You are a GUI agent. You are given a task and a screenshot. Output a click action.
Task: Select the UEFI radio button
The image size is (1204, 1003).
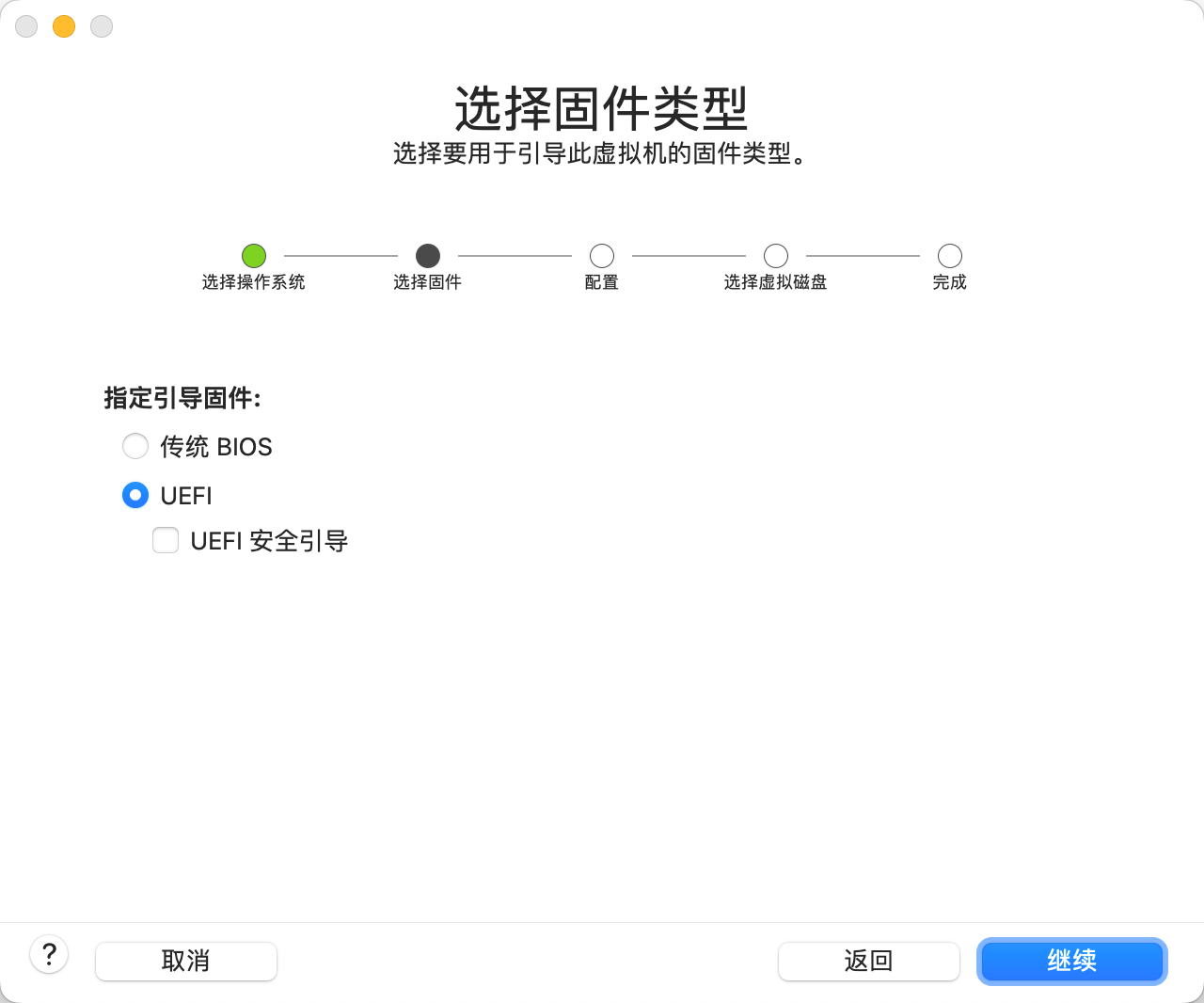135,495
